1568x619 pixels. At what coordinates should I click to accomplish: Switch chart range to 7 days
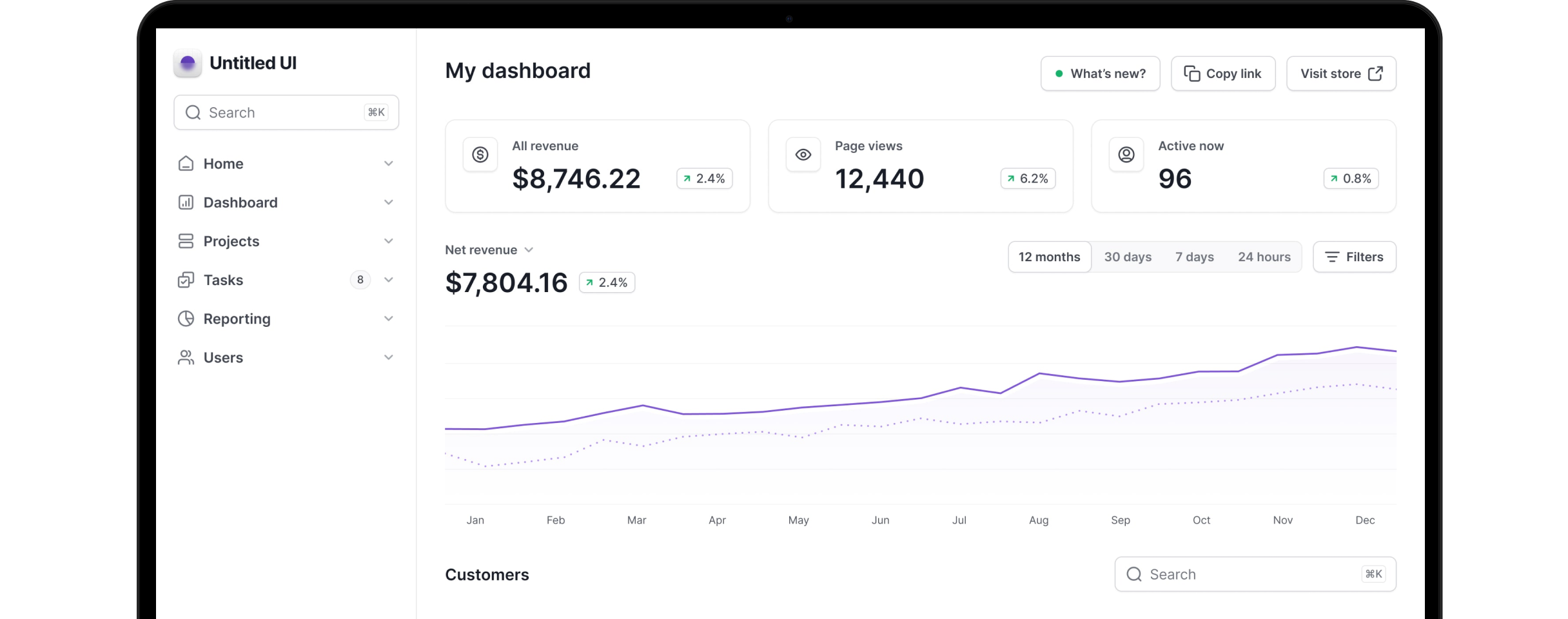point(1194,257)
